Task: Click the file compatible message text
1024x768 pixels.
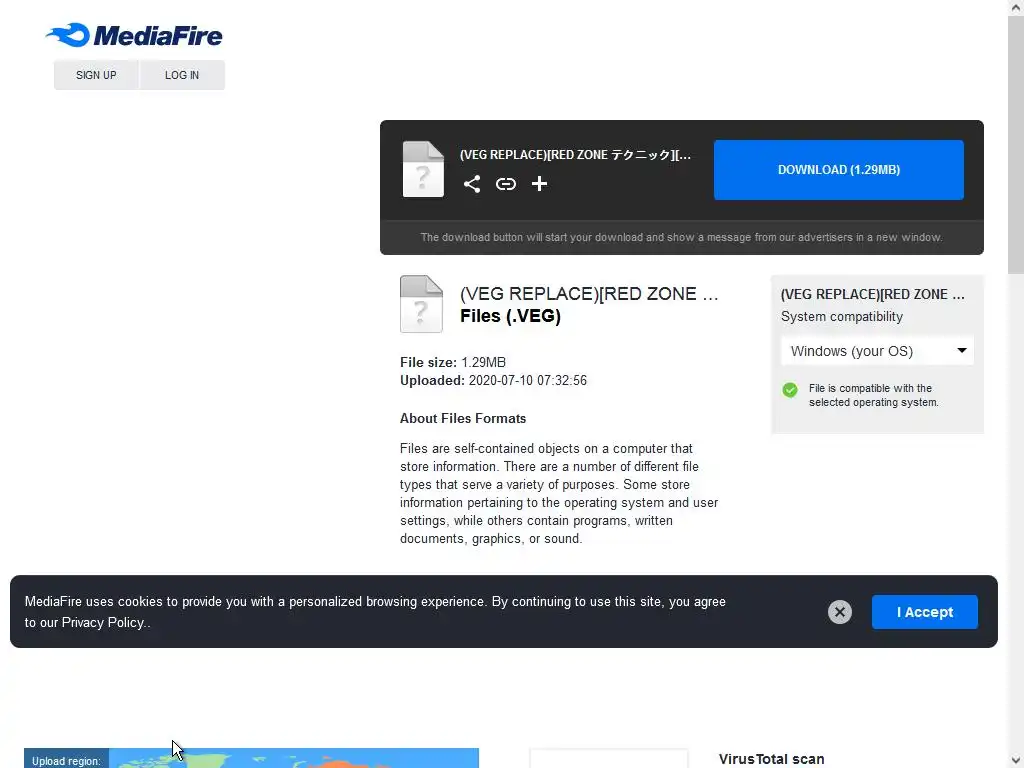Action: [873, 396]
